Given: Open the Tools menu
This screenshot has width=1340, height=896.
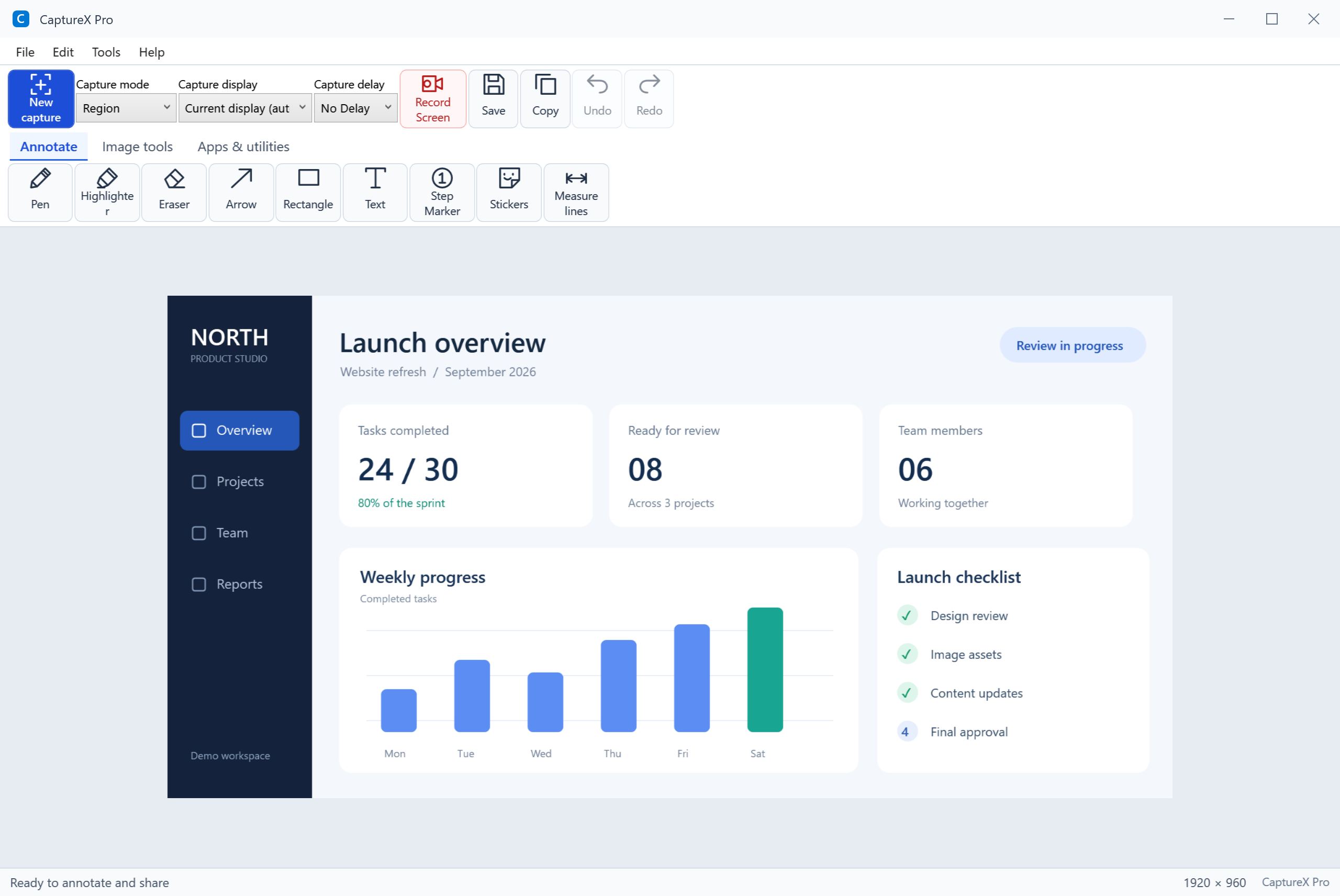Looking at the screenshot, I should (106, 52).
